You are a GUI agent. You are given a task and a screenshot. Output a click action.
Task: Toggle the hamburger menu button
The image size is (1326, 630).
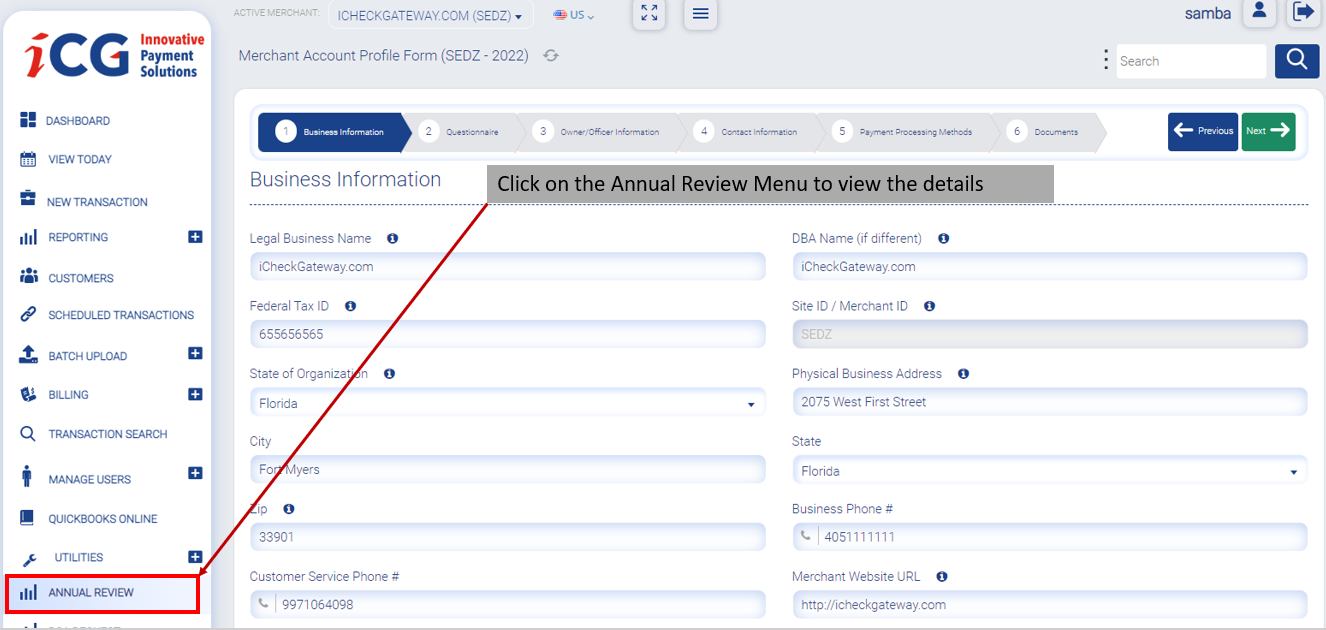click(x=700, y=13)
